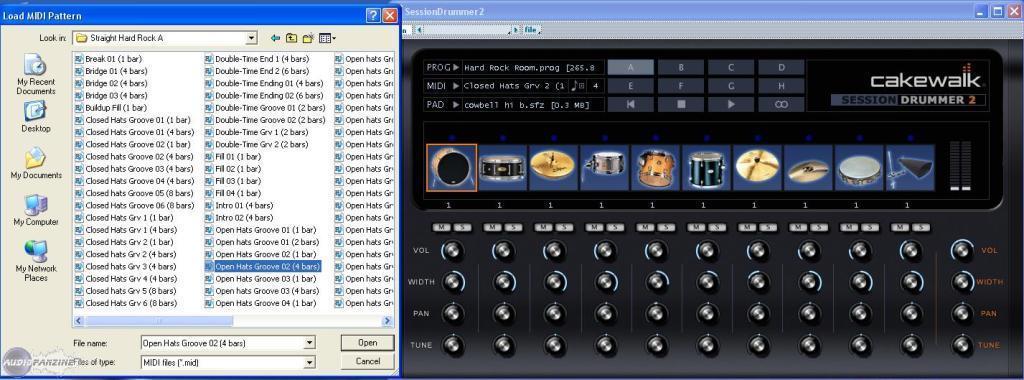This screenshot has height=380, width=1024.
Task: Go up one folder level
Action: point(291,39)
